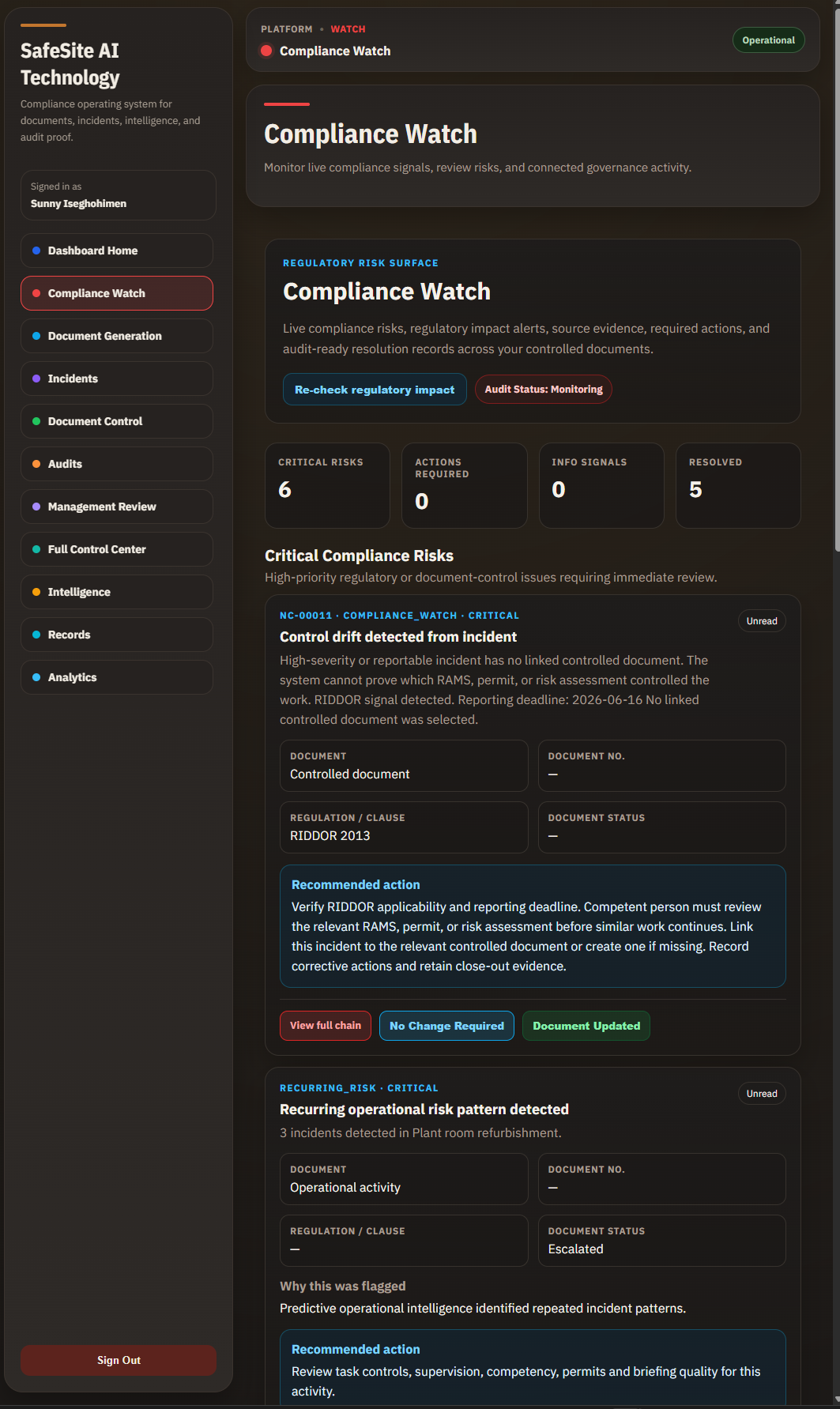The width and height of the screenshot is (840, 1409).
Task: Click the REGULATORY RISK SURFACE label
Action: click(360, 263)
